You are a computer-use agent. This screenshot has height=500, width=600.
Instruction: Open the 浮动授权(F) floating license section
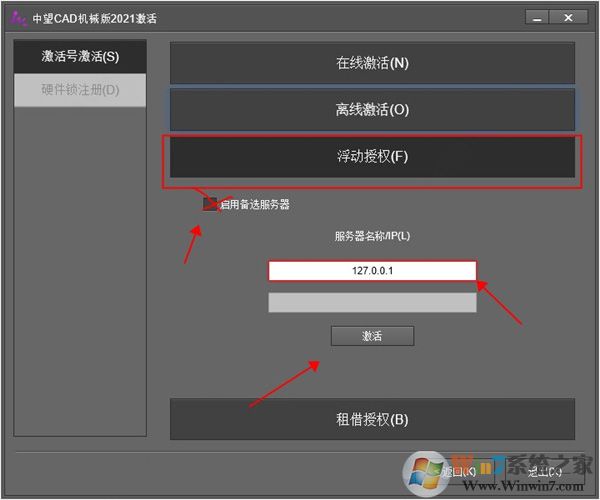pos(372,157)
